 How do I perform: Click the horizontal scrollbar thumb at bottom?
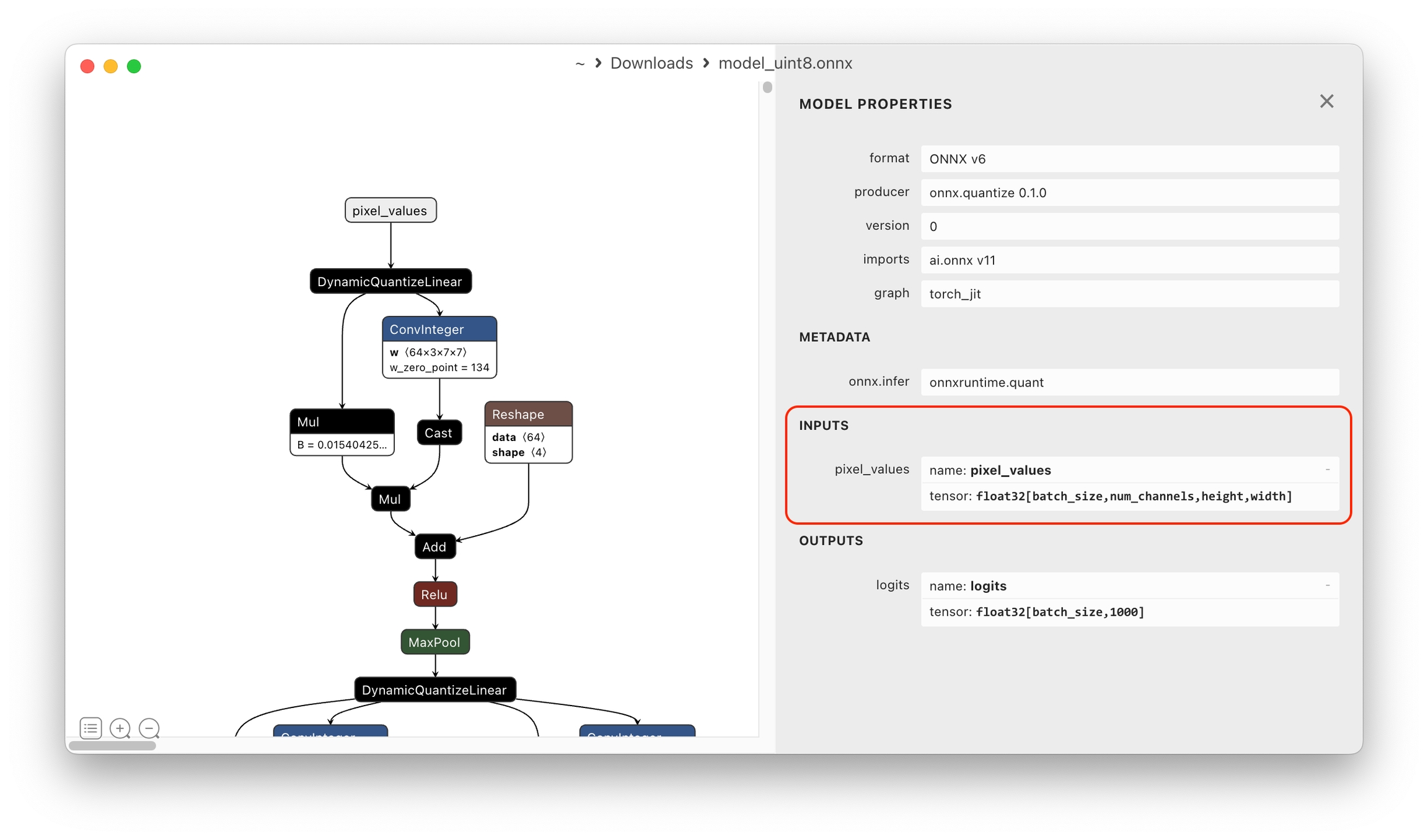click(x=112, y=745)
